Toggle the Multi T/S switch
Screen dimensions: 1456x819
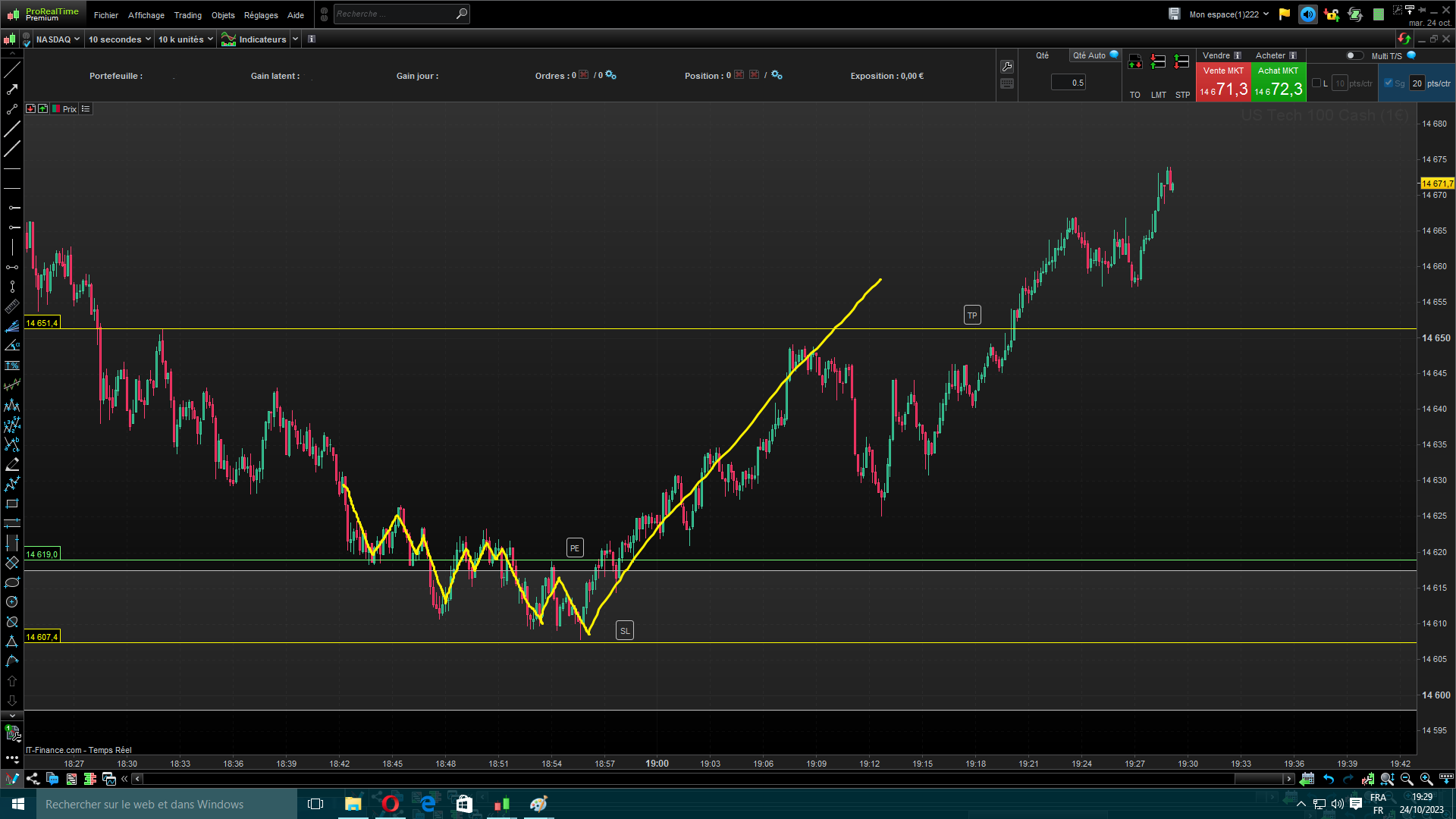[1354, 55]
